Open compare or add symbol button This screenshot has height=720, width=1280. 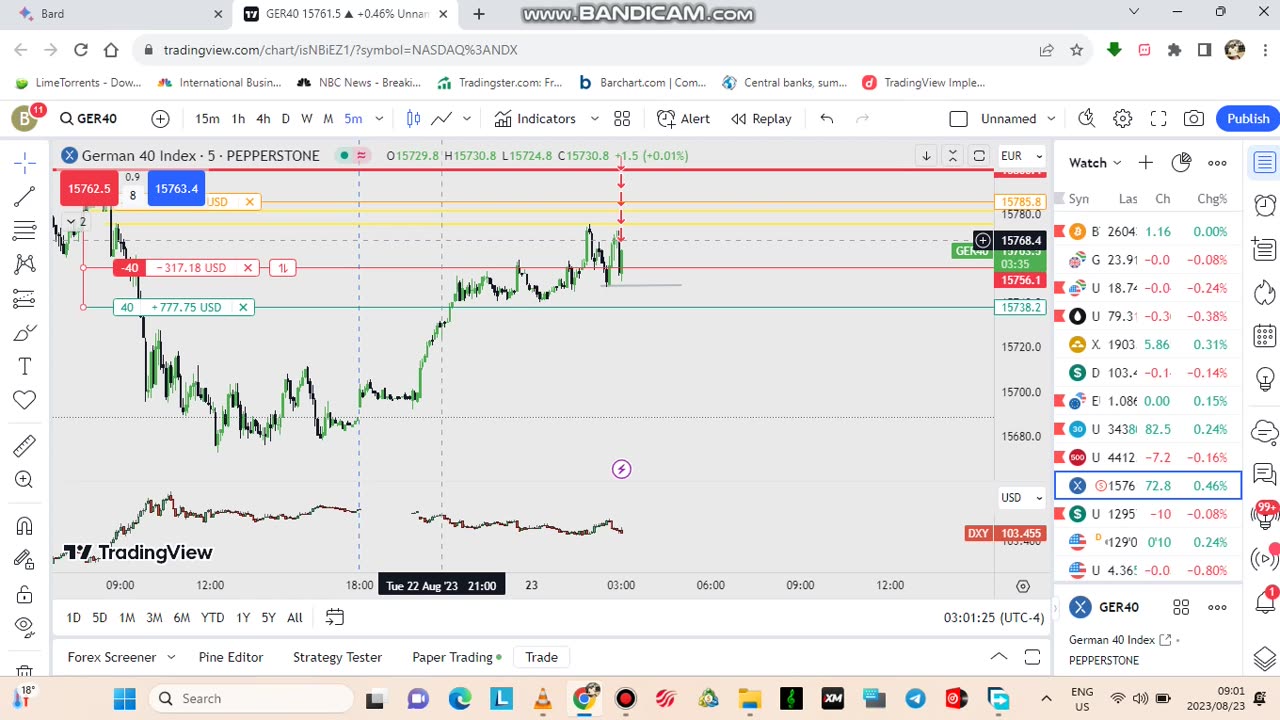pyautogui.click(x=160, y=118)
